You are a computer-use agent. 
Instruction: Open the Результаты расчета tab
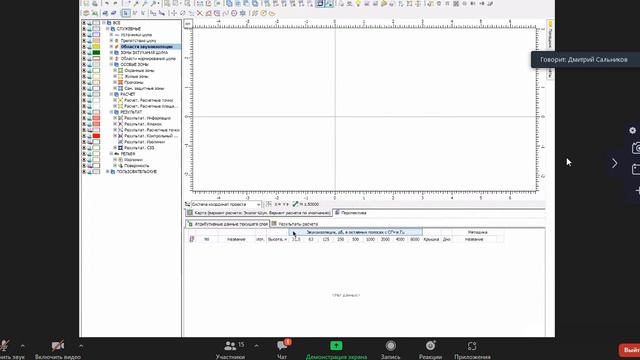(x=295, y=224)
